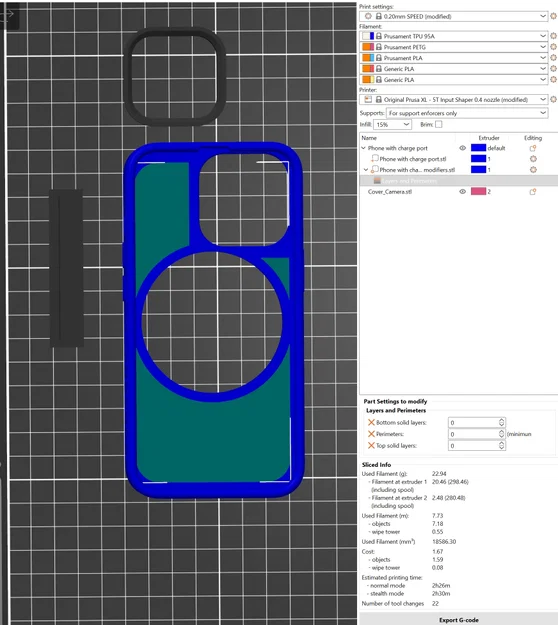Click lock icon on Prusament TPU 95A preset

tap(379, 36)
